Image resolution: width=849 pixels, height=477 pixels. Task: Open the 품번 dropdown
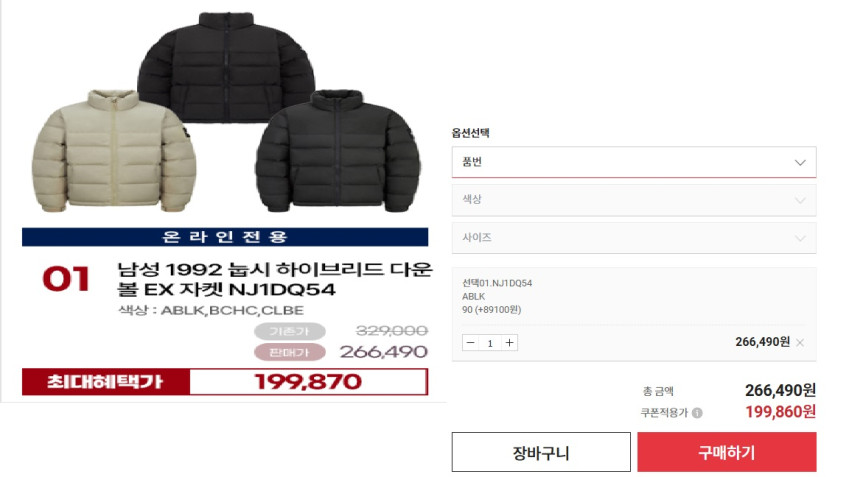click(634, 162)
